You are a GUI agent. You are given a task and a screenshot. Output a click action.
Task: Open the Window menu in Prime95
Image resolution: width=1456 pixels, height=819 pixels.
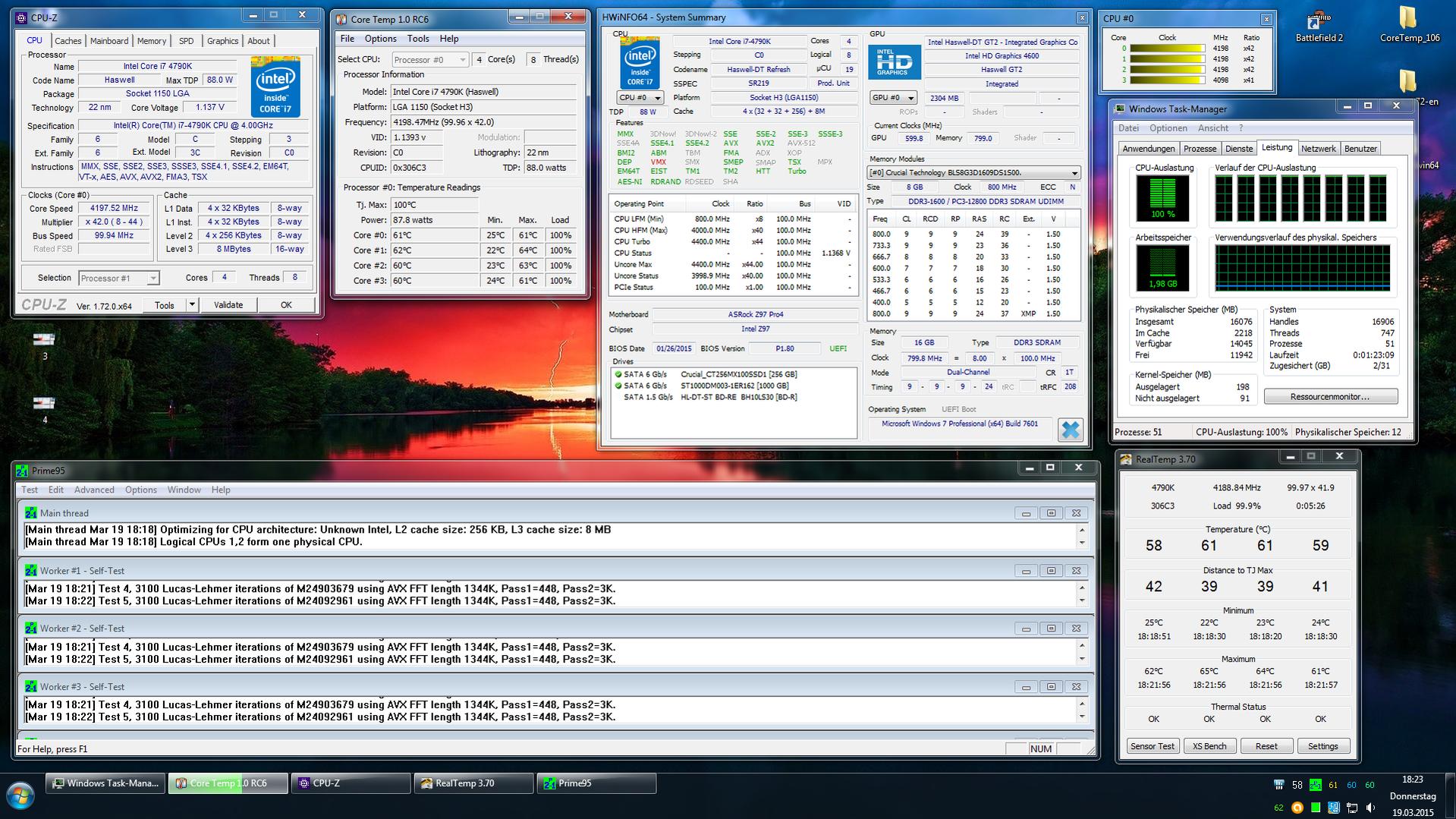184,490
